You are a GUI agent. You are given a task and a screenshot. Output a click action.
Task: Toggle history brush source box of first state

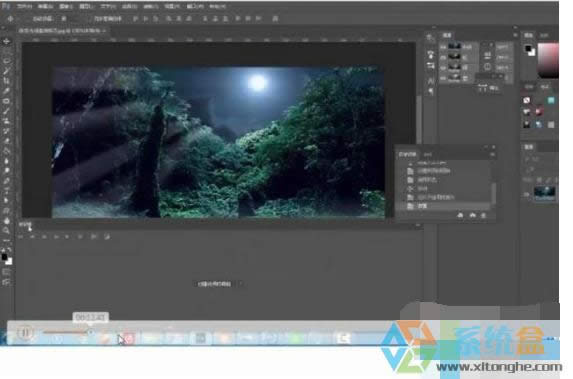pyautogui.click(x=443, y=47)
